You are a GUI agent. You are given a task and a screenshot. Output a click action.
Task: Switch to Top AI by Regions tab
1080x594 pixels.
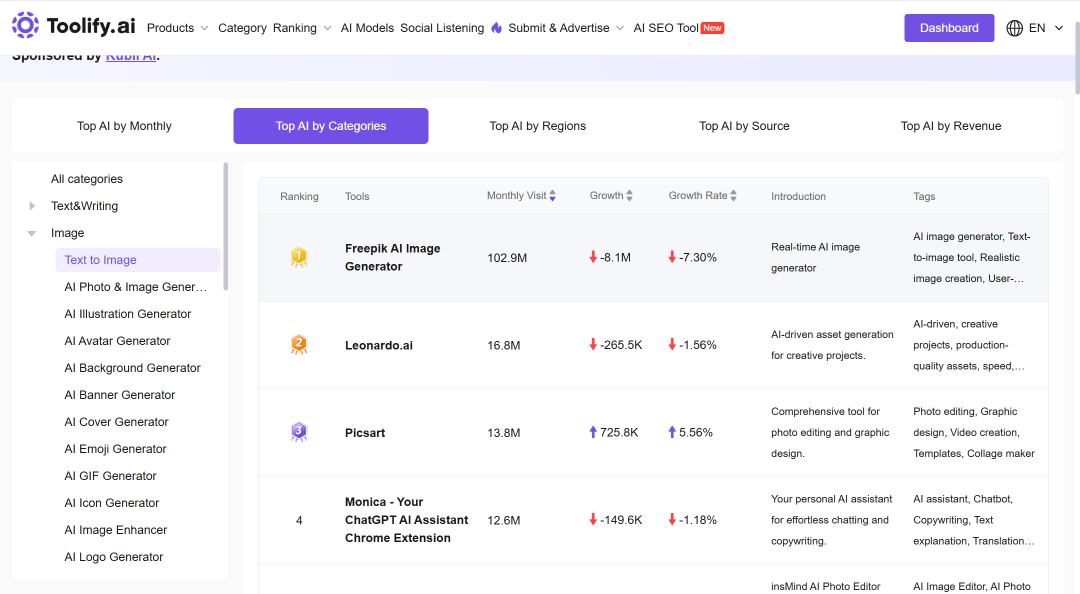pos(538,126)
